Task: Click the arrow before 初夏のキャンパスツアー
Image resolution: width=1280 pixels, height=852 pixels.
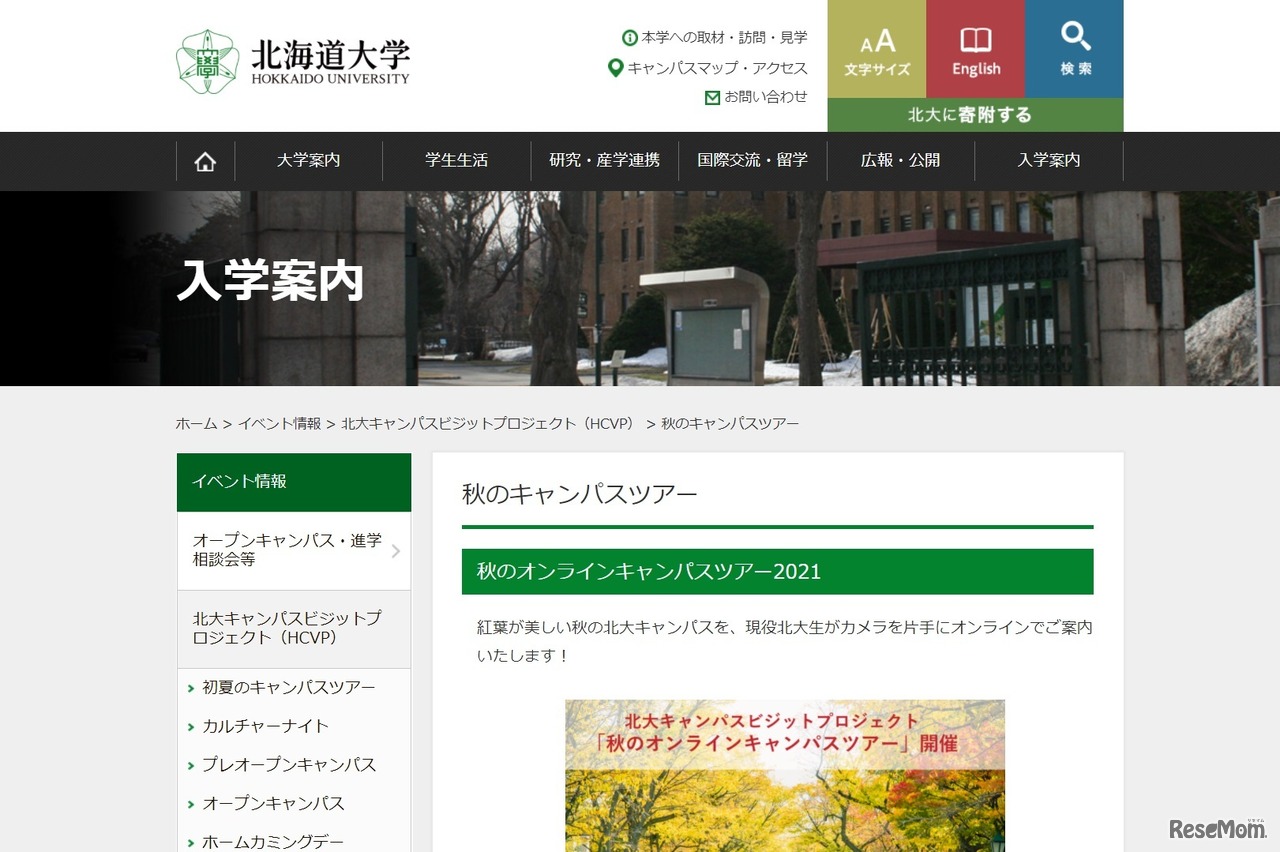Action: 190,688
